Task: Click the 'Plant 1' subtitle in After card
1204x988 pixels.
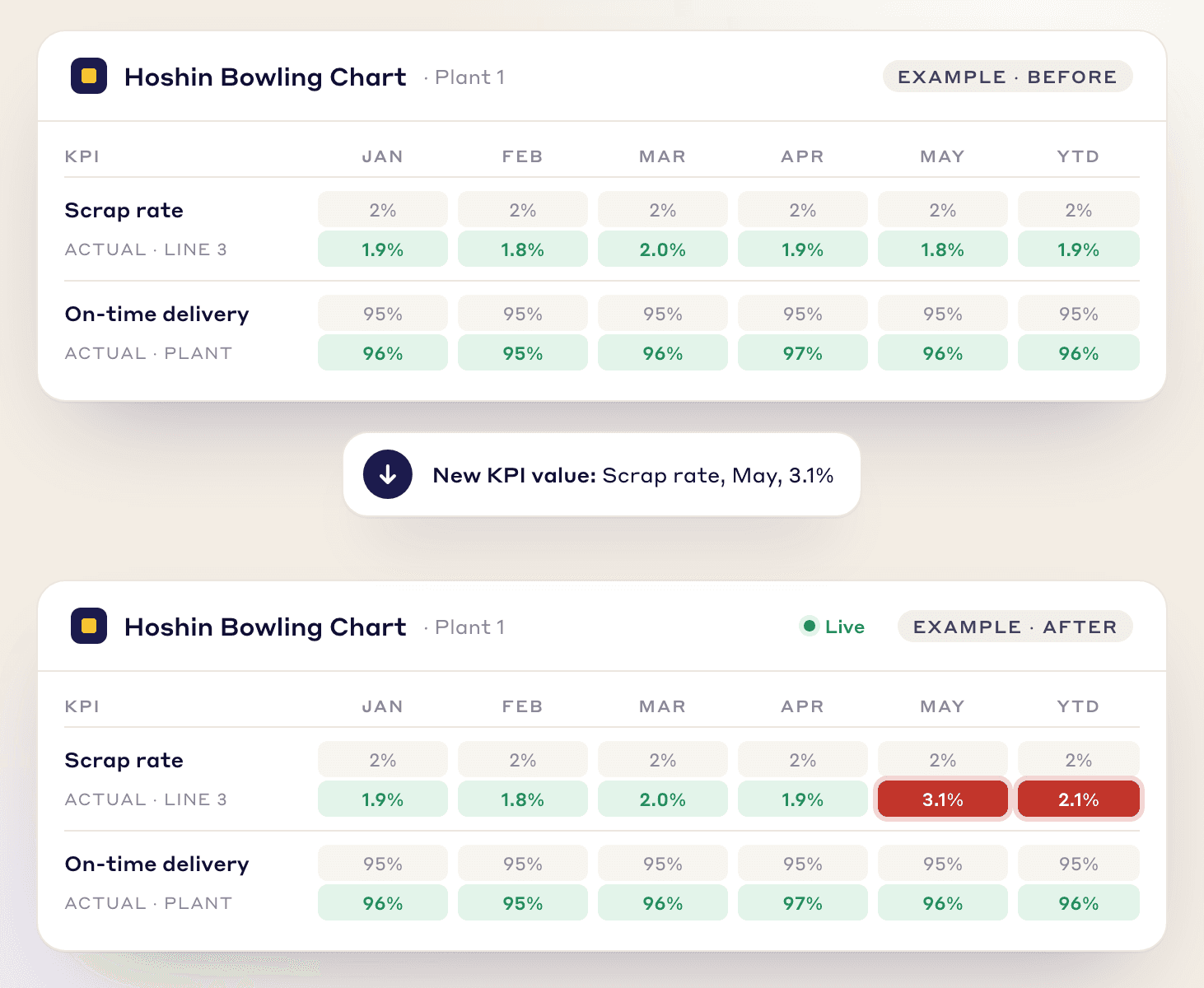Action: [x=470, y=627]
